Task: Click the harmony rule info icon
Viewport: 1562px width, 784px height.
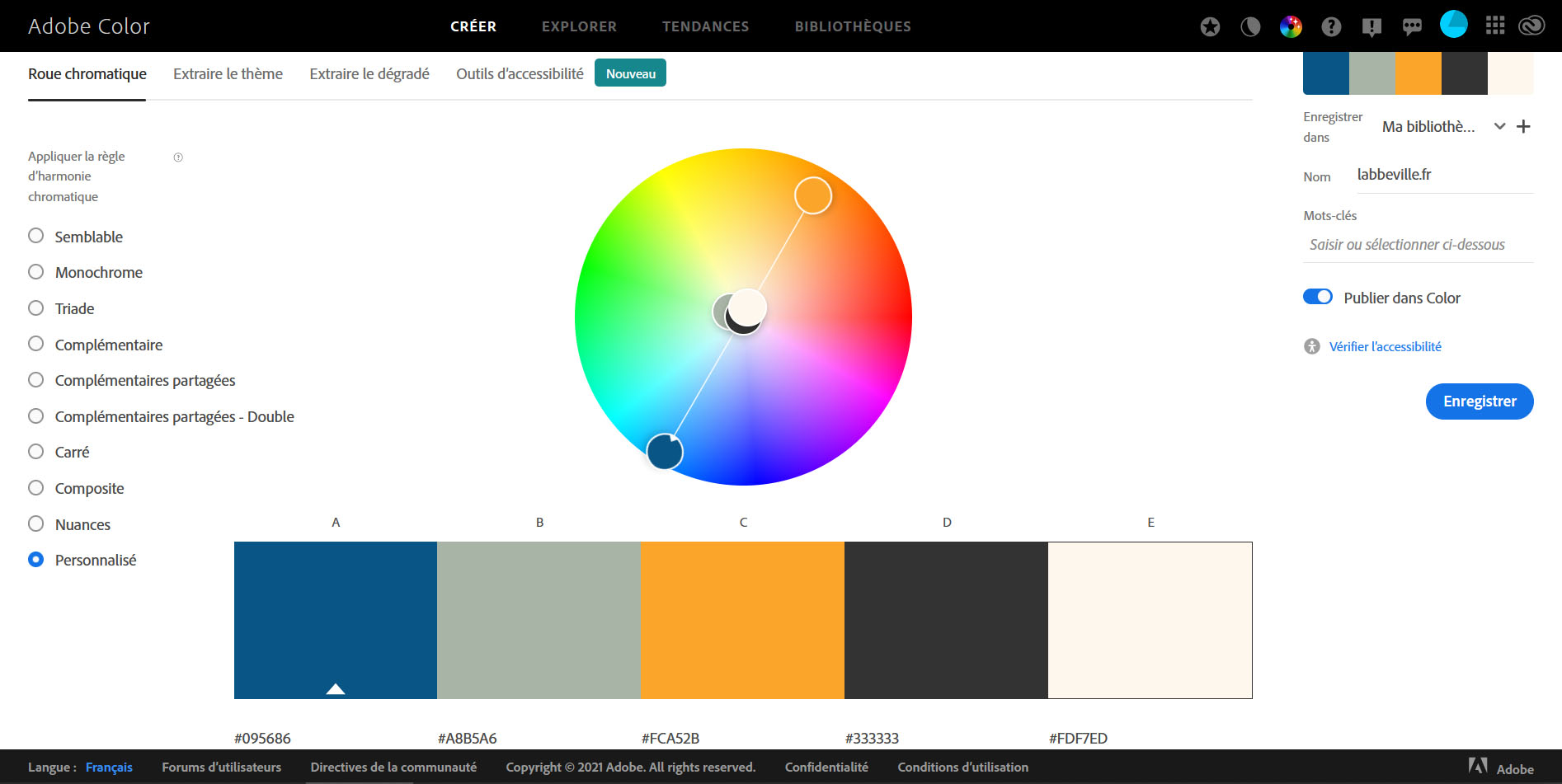Action: click(x=178, y=157)
